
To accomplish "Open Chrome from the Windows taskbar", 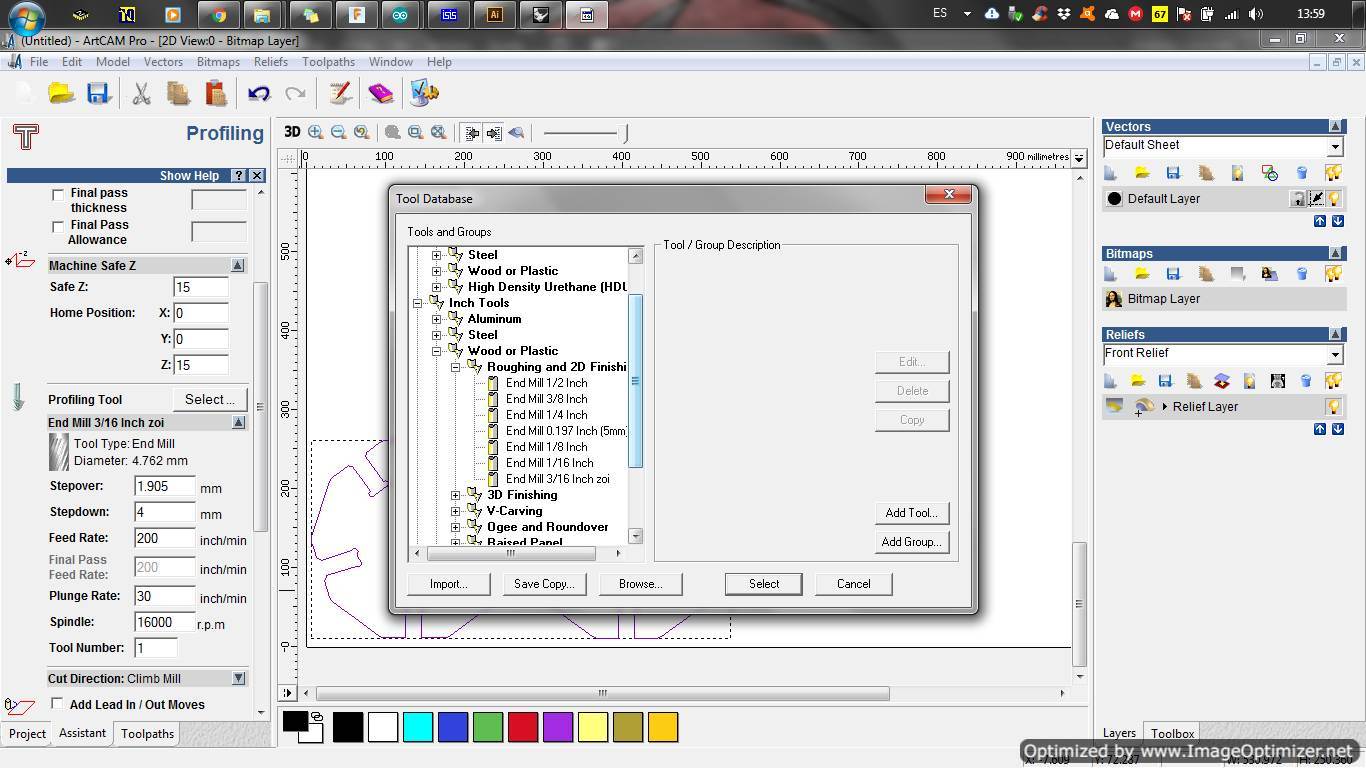I will coord(218,15).
